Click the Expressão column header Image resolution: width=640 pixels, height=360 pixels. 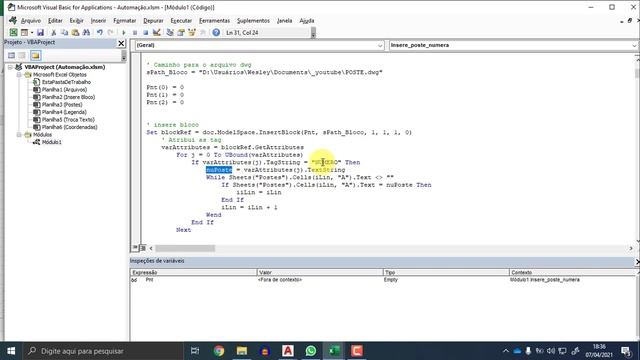click(193, 272)
